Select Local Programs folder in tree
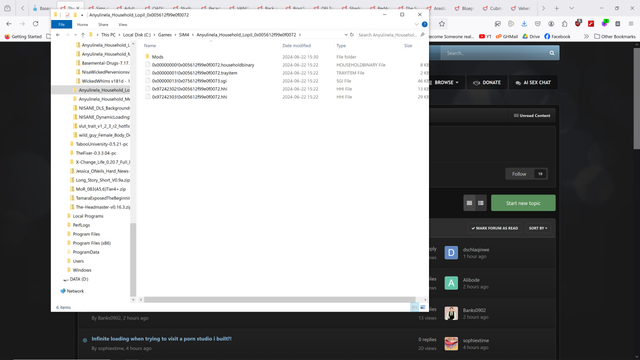Image resolution: width=640 pixels, height=360 pixels. (x=88, y=216)
